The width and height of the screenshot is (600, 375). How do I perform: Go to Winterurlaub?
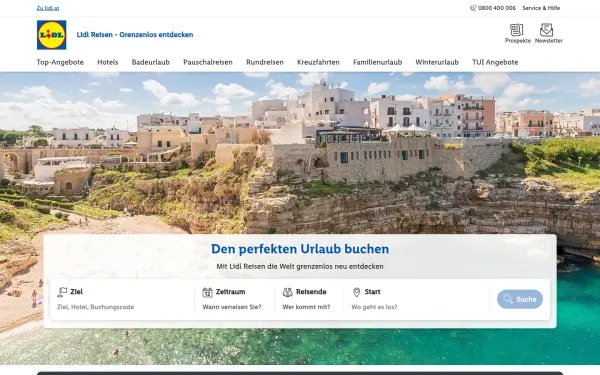coord(437,62)
